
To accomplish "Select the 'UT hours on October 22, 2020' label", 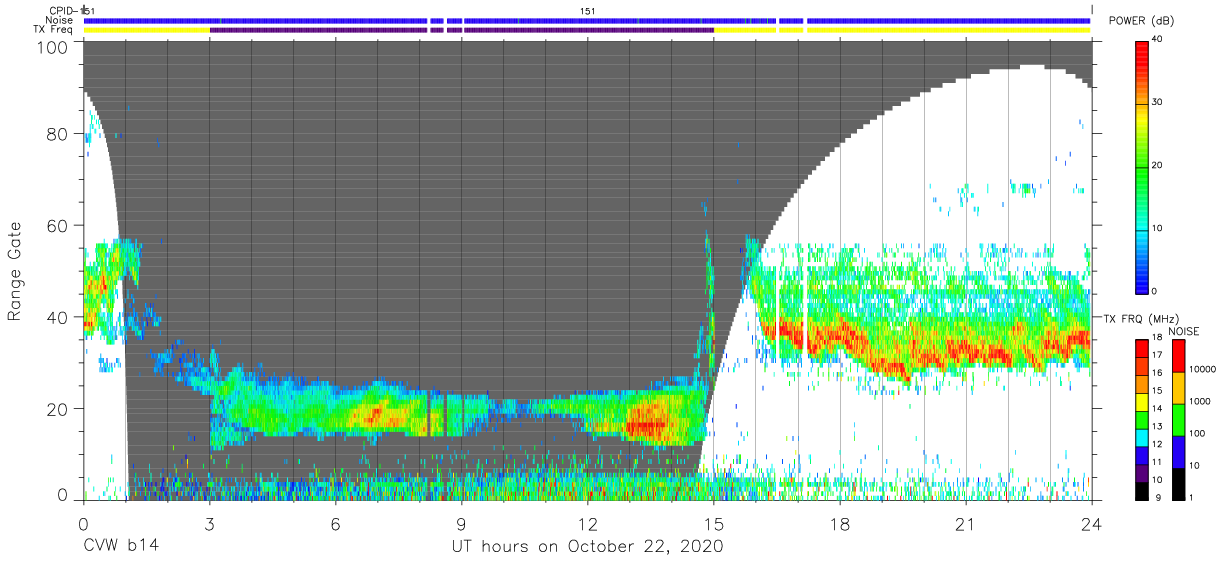I will pyautogui.click(x=587, y=547).
